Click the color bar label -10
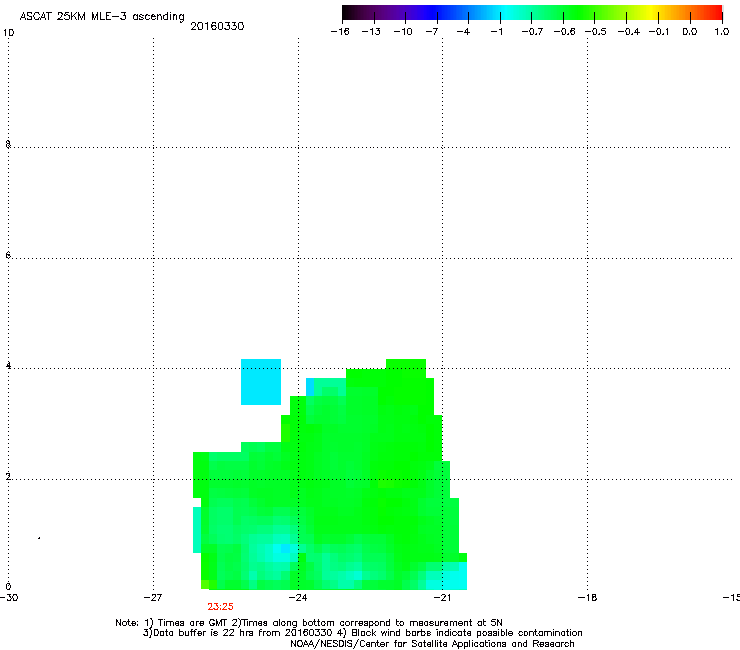The height and width of the screenshot is (650, 740). pyautogui.click(x=403, y=32)
